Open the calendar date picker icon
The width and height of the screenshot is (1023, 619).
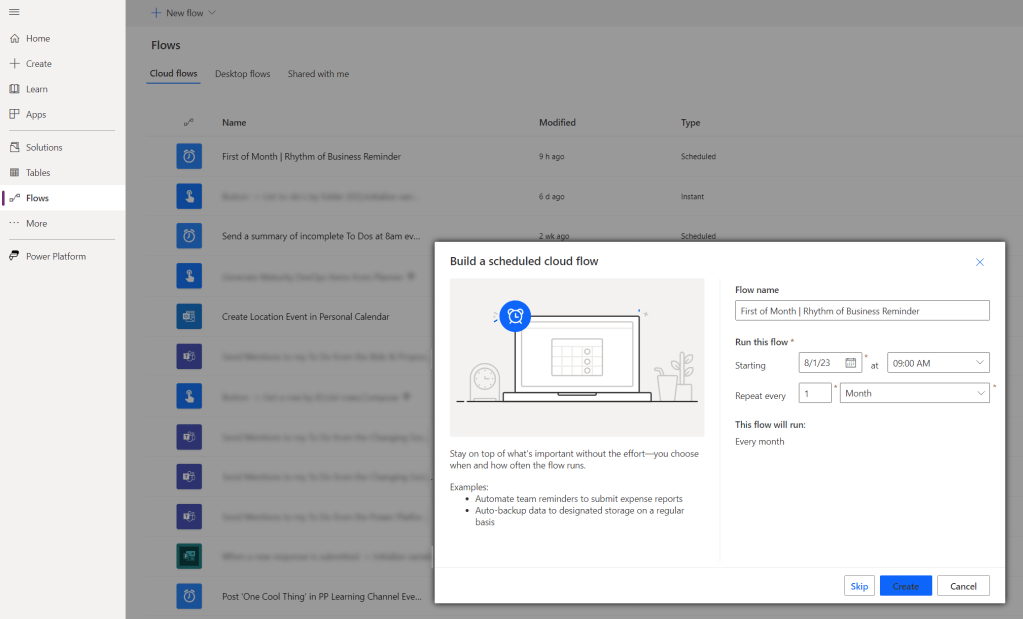(x=851, y=363)
